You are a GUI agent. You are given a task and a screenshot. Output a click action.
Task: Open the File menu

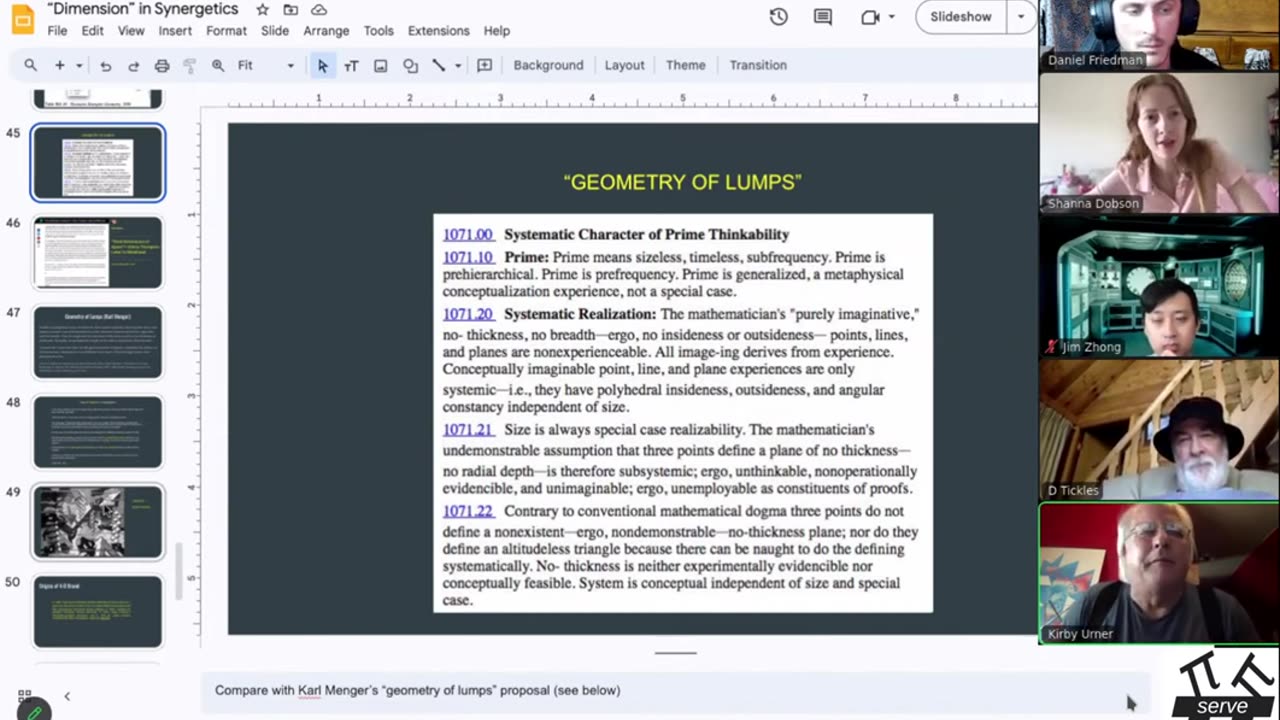(x=57, y=31)
